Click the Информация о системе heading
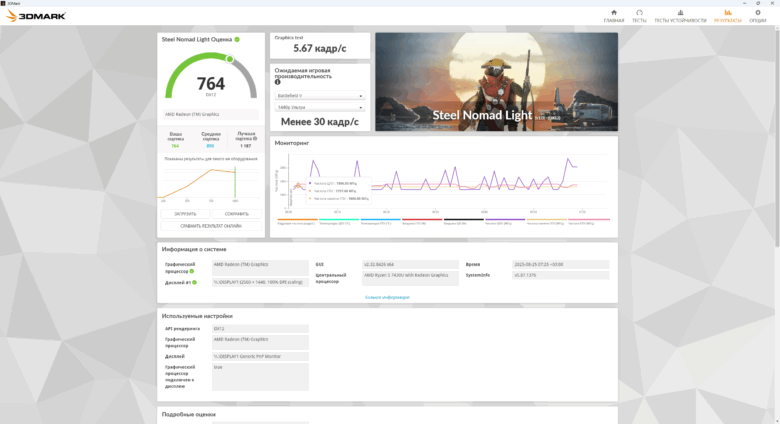This screenshot has height=424, width=780. pos(194,249)
